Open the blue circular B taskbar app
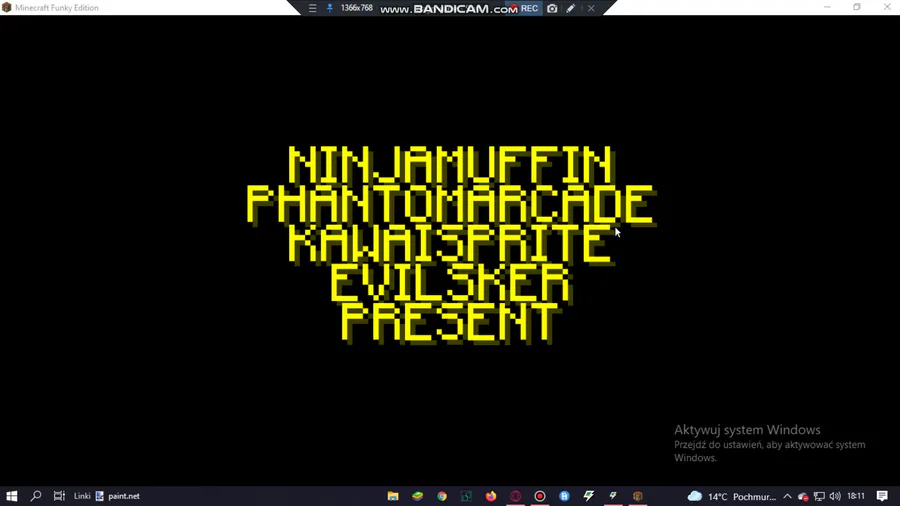 [x=564, y=496]
